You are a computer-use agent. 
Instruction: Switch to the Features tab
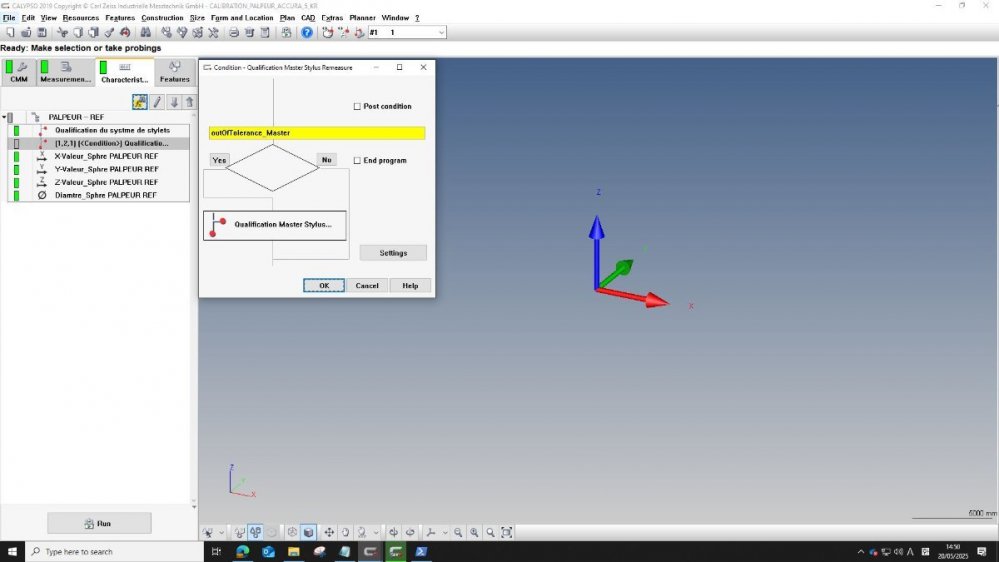[x=174, y=73]
